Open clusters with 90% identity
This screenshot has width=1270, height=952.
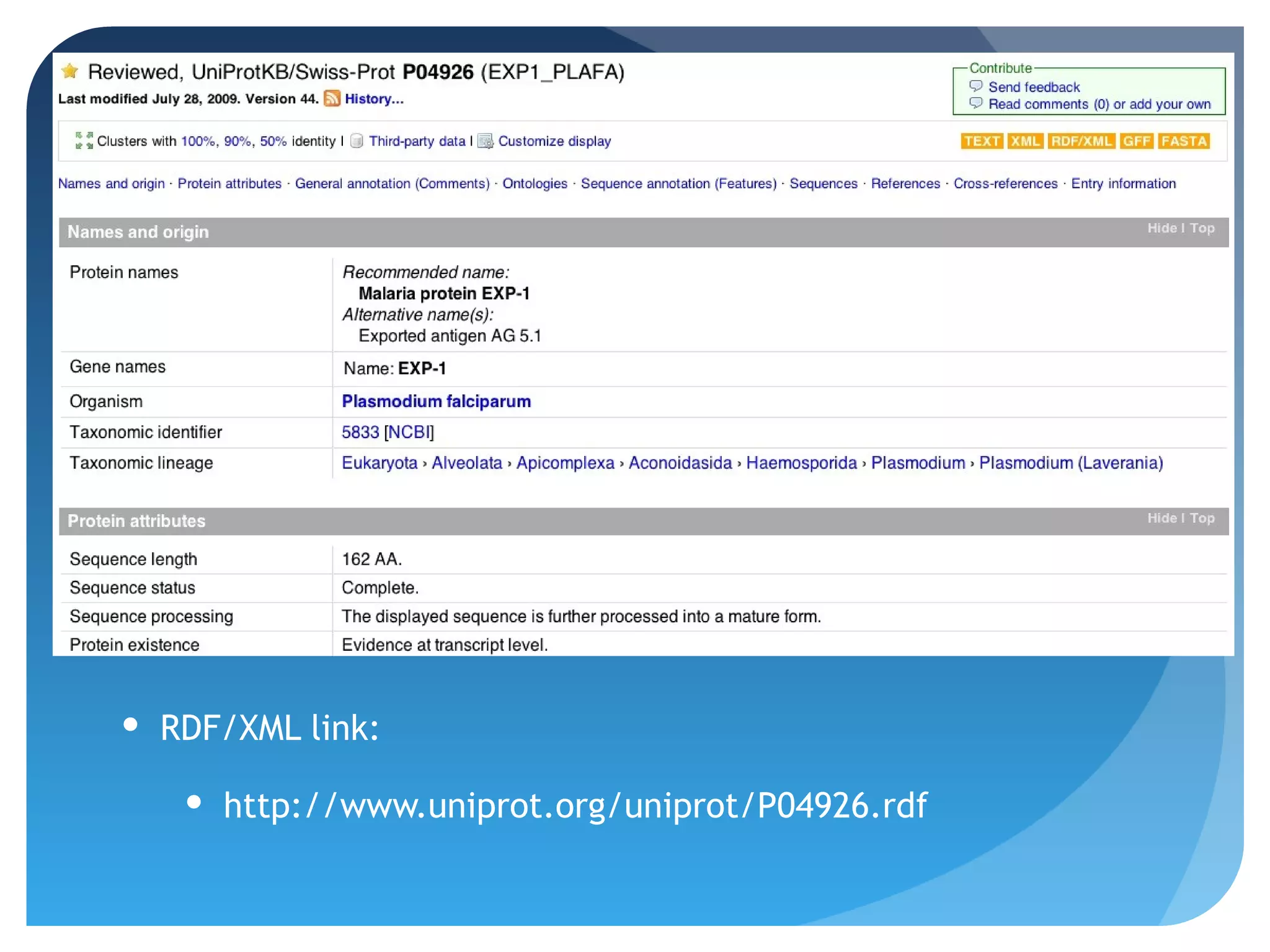pyautogui.click(x=238, y=141)
